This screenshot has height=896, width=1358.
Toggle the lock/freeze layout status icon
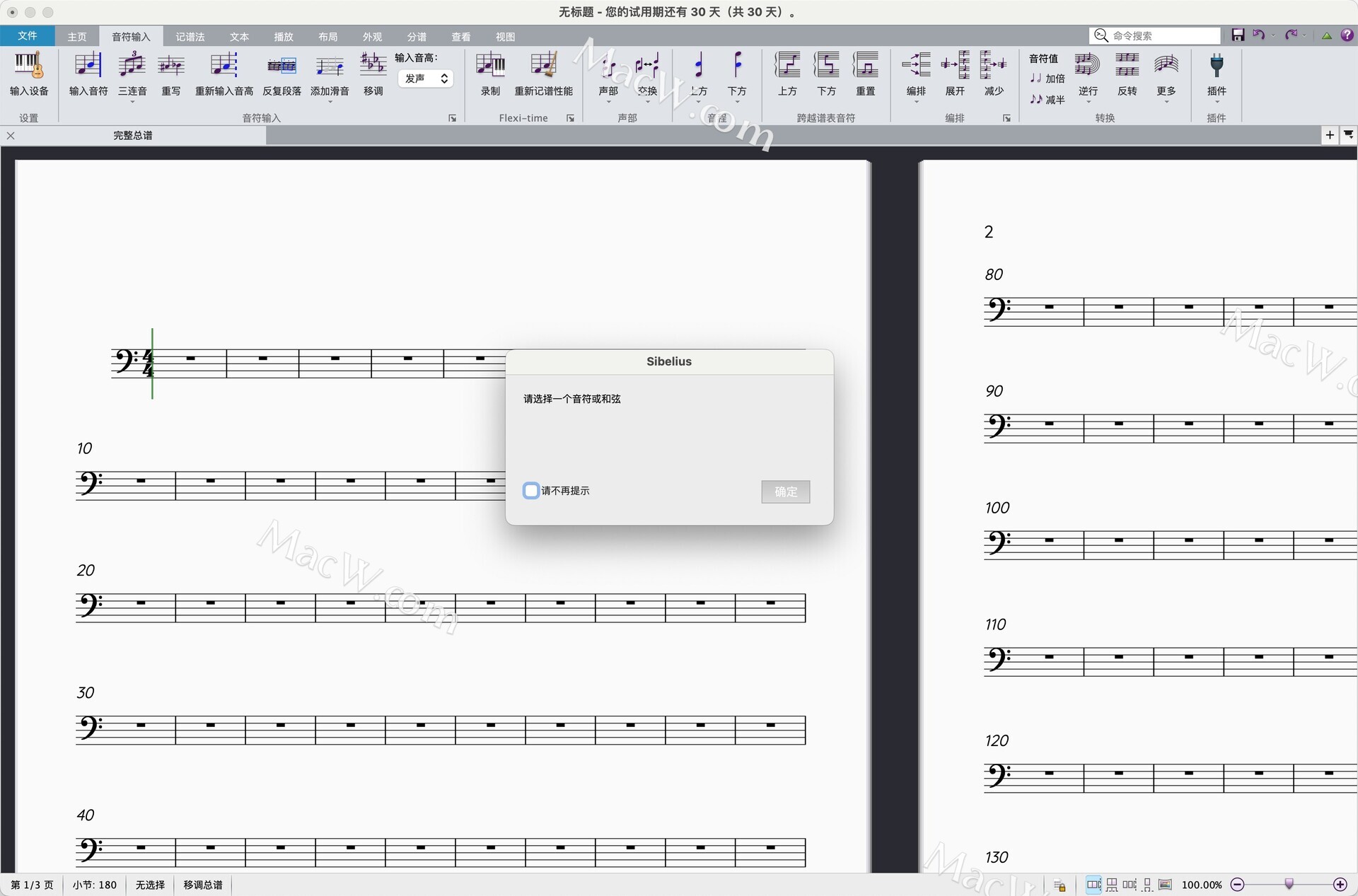point(1060,885)
